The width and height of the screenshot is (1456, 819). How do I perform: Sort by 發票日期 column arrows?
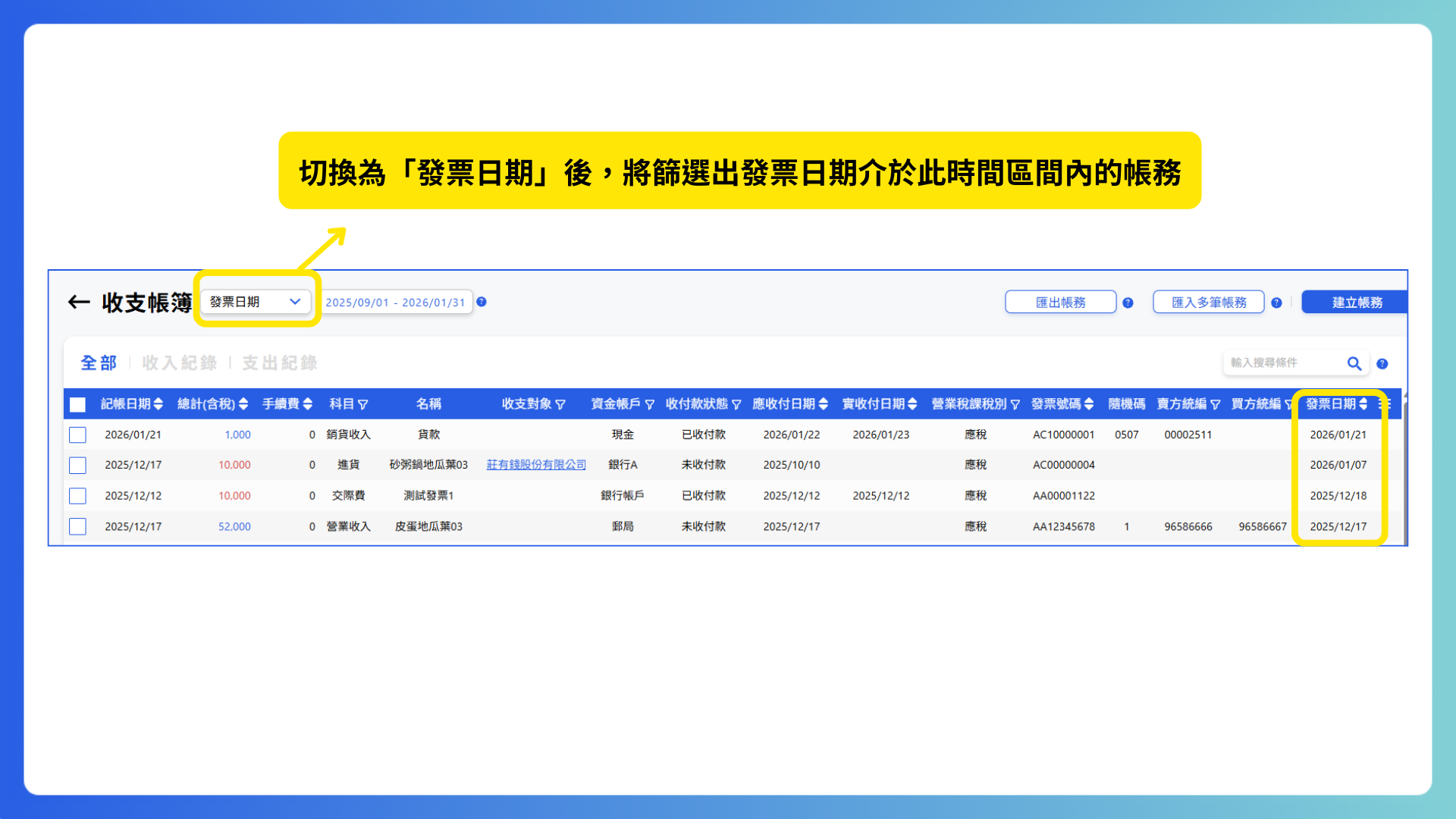click(1363, 404)
